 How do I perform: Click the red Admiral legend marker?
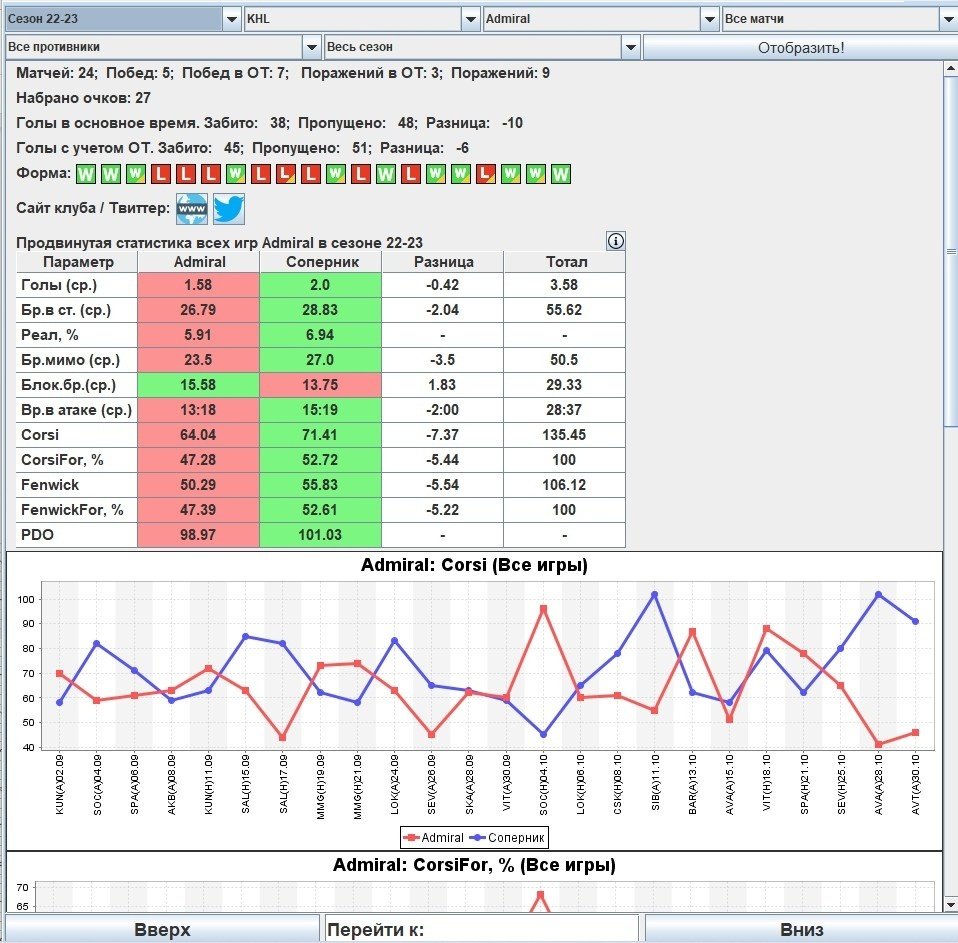click(412, 837)
